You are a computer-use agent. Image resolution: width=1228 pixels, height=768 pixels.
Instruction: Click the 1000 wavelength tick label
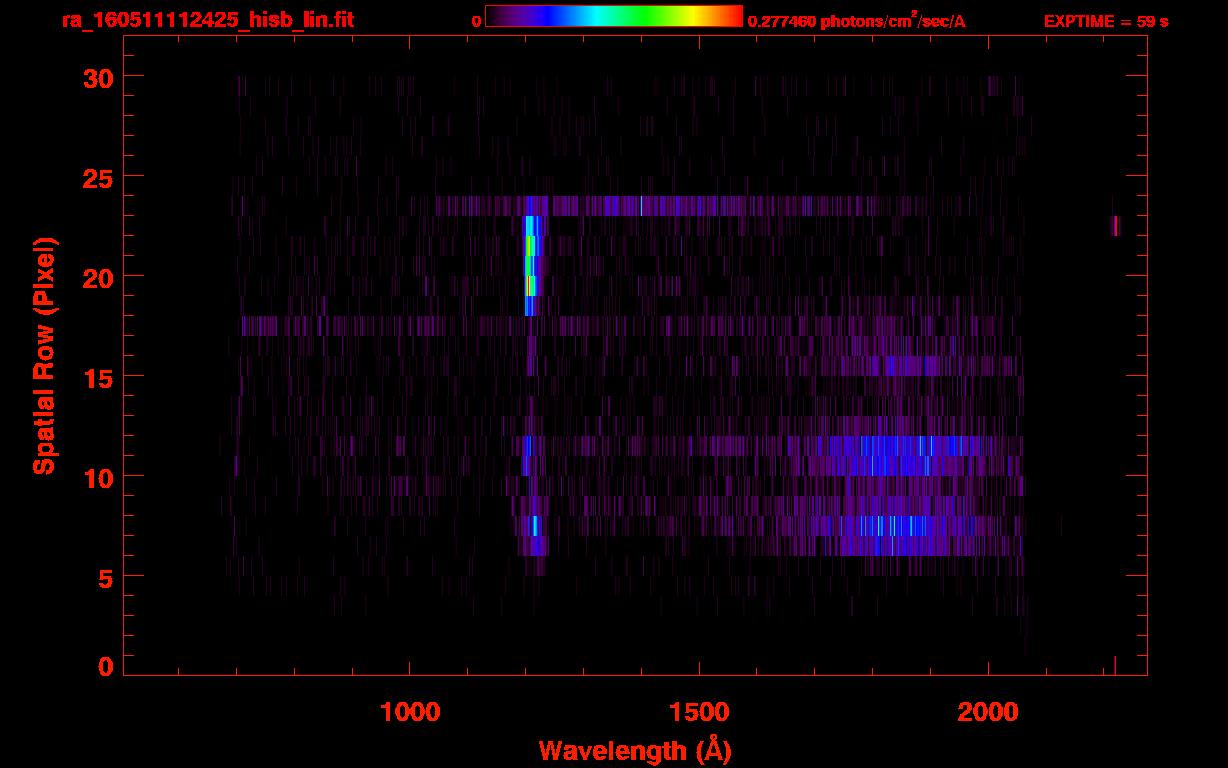coord(410,712)
